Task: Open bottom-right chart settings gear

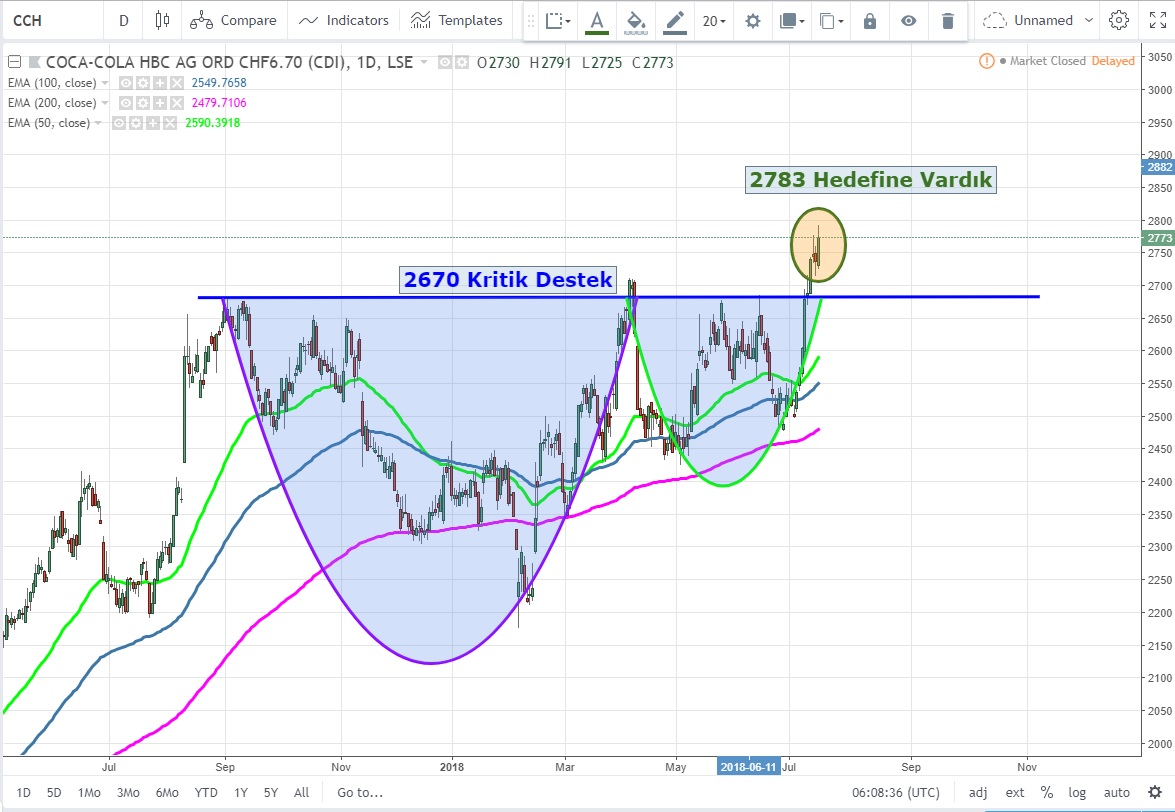Action: click(x=1155, y=792)
